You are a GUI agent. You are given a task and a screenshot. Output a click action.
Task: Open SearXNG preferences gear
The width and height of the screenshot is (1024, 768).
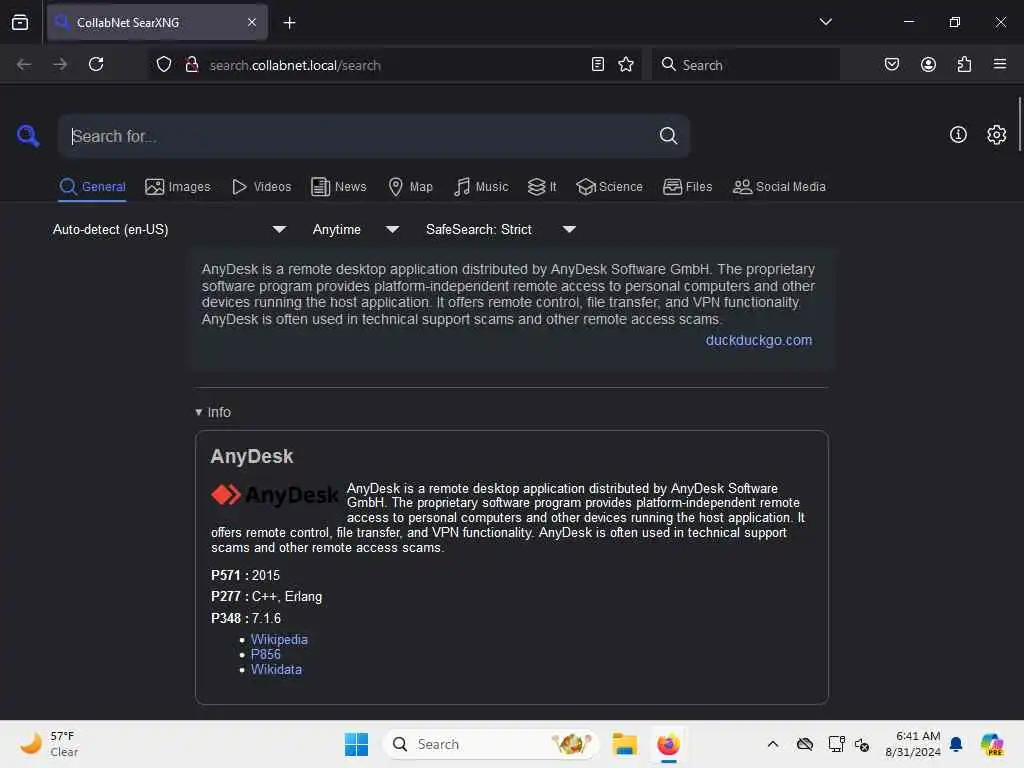tap(996, 135)
